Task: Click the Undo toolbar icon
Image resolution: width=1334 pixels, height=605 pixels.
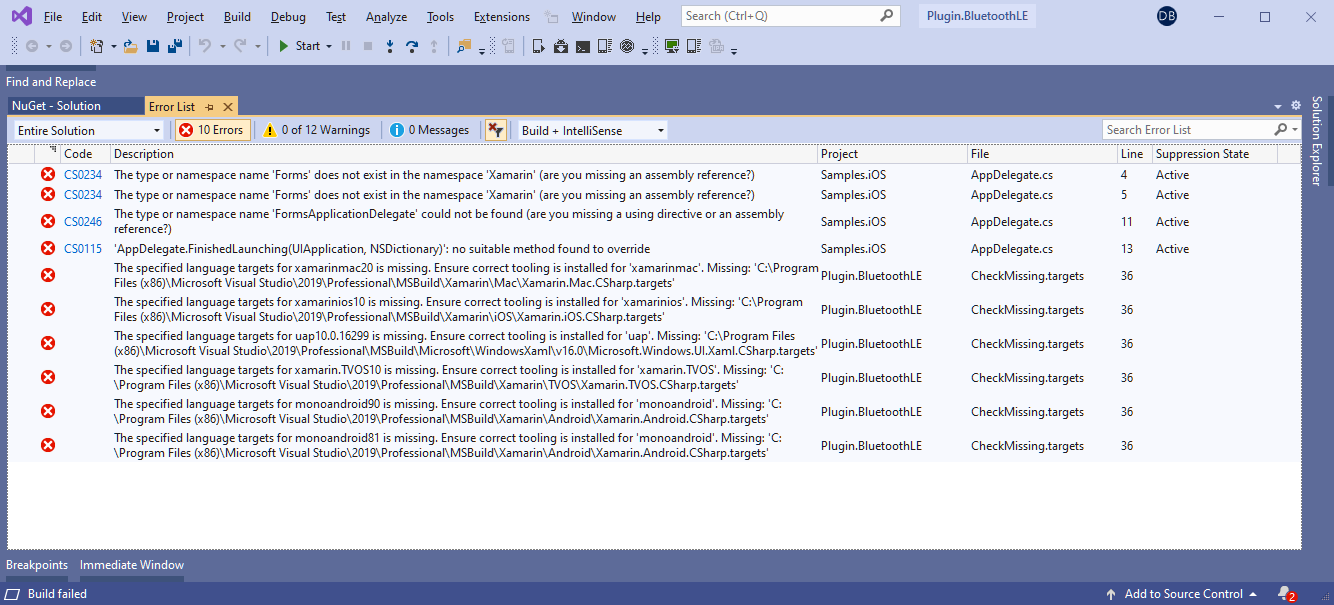Action: [x=204, y=46]
